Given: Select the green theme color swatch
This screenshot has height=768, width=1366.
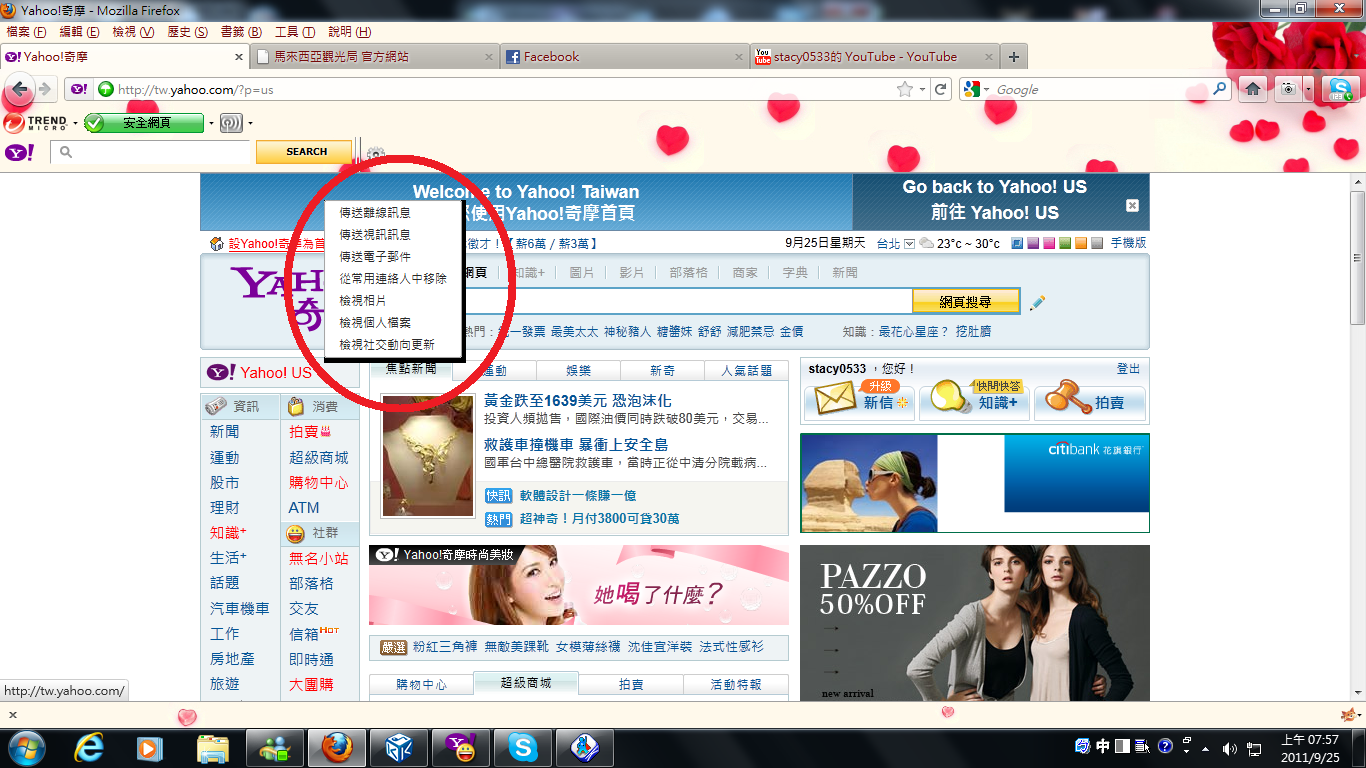Looking at the screenshot, I should pos(1065,243).
